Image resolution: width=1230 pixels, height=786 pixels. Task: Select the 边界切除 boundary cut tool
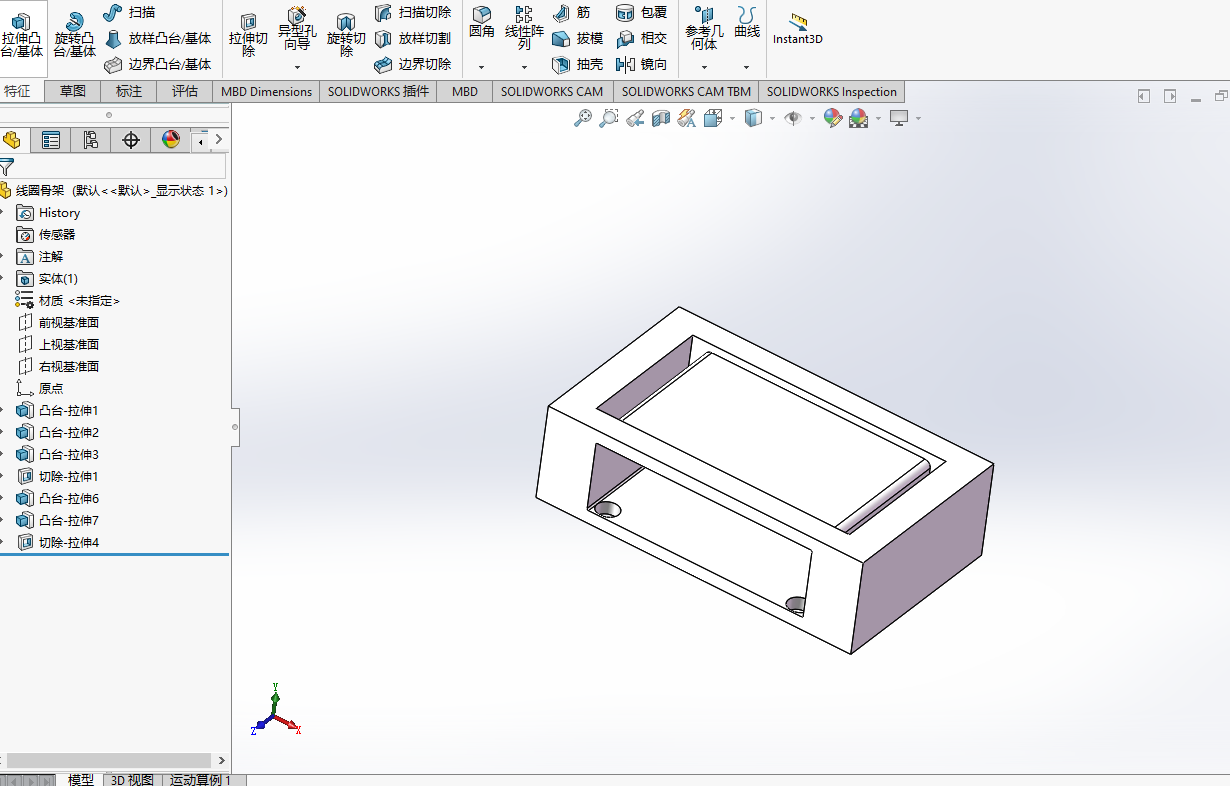tap(412, 64)
